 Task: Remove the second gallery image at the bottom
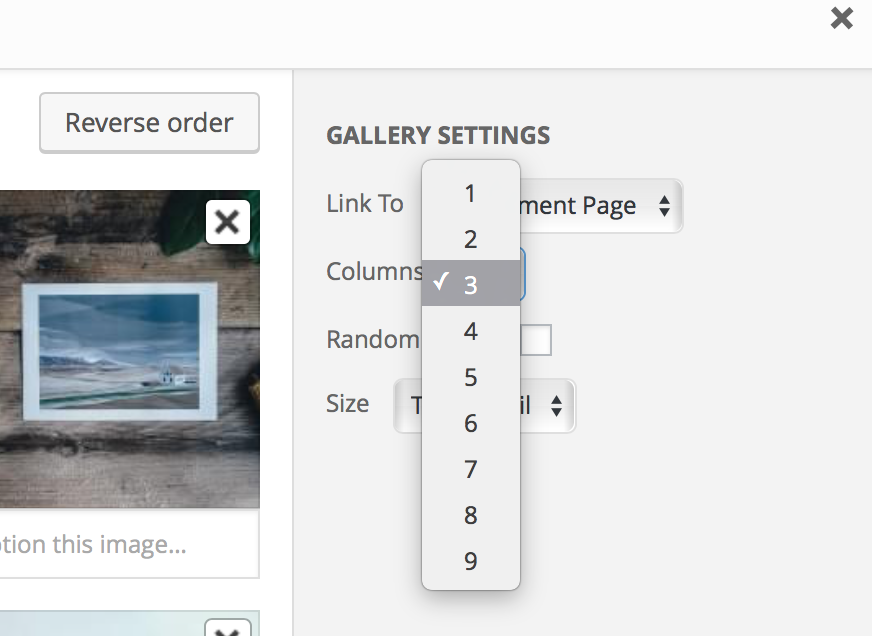pos(227,630)
